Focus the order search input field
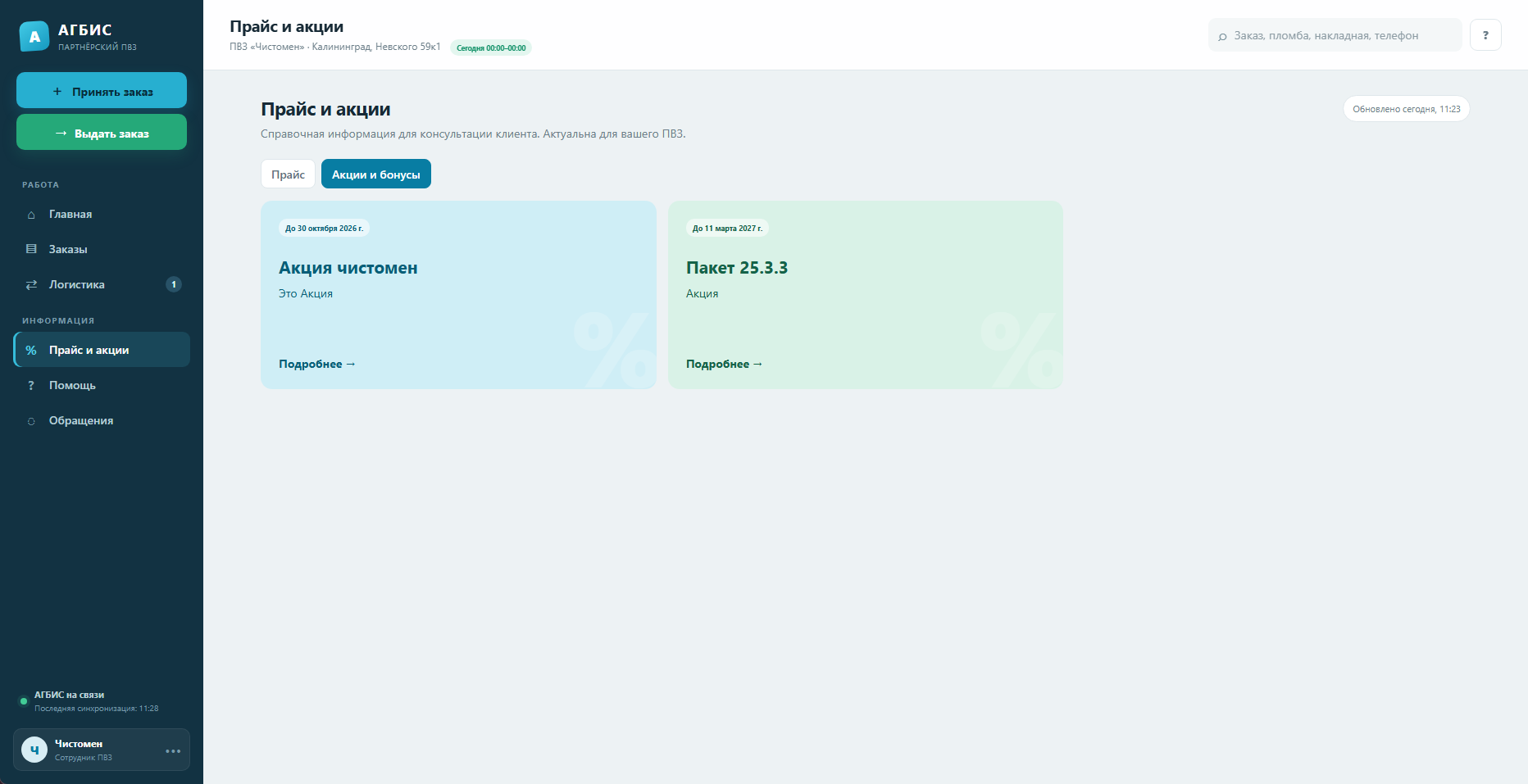This screenshot has height=784, width=1528. click(1335, 35)
